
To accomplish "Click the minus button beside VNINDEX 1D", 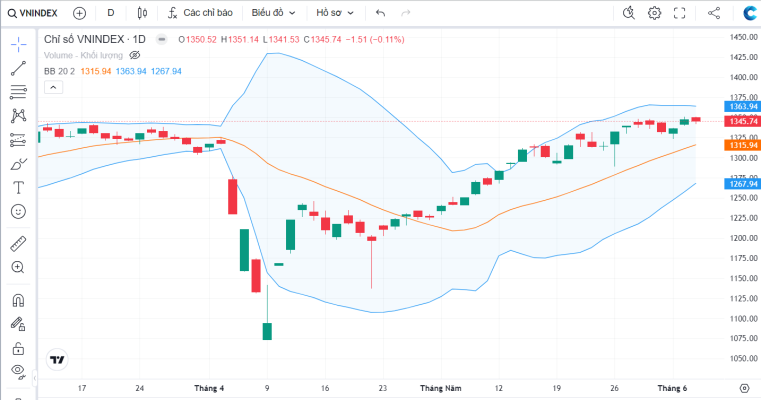I will click(162, 39).
